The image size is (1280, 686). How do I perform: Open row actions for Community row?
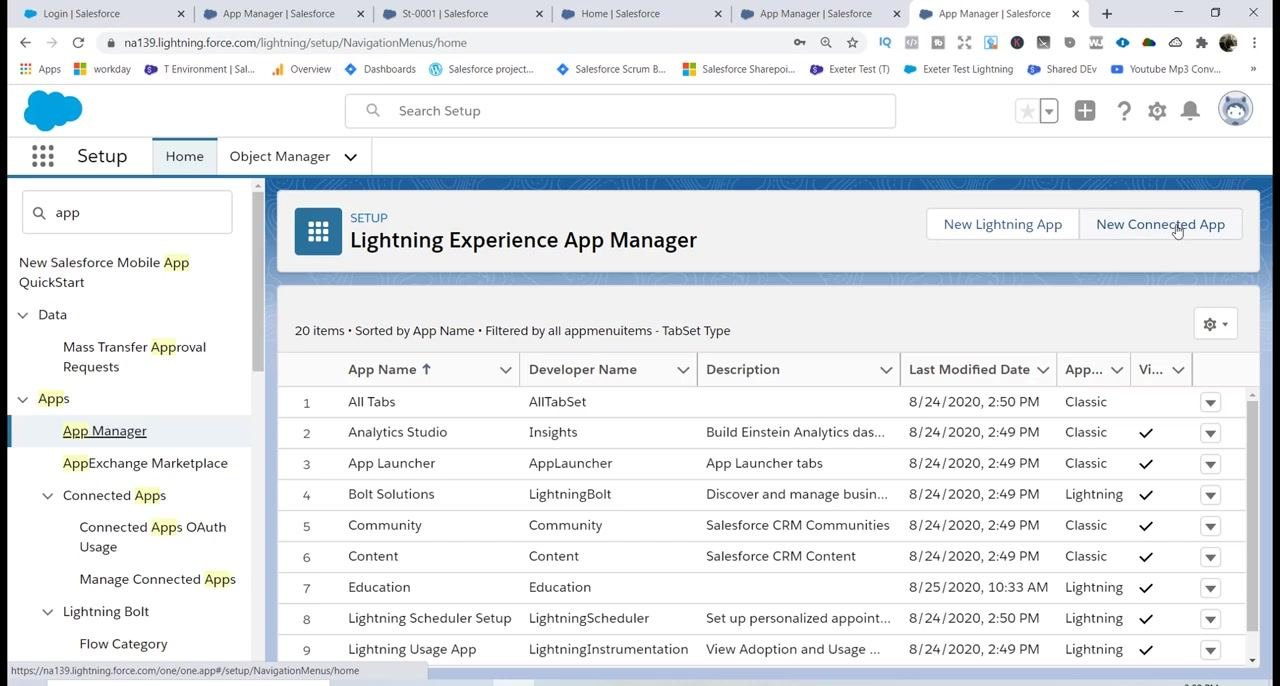(1210, 526)
